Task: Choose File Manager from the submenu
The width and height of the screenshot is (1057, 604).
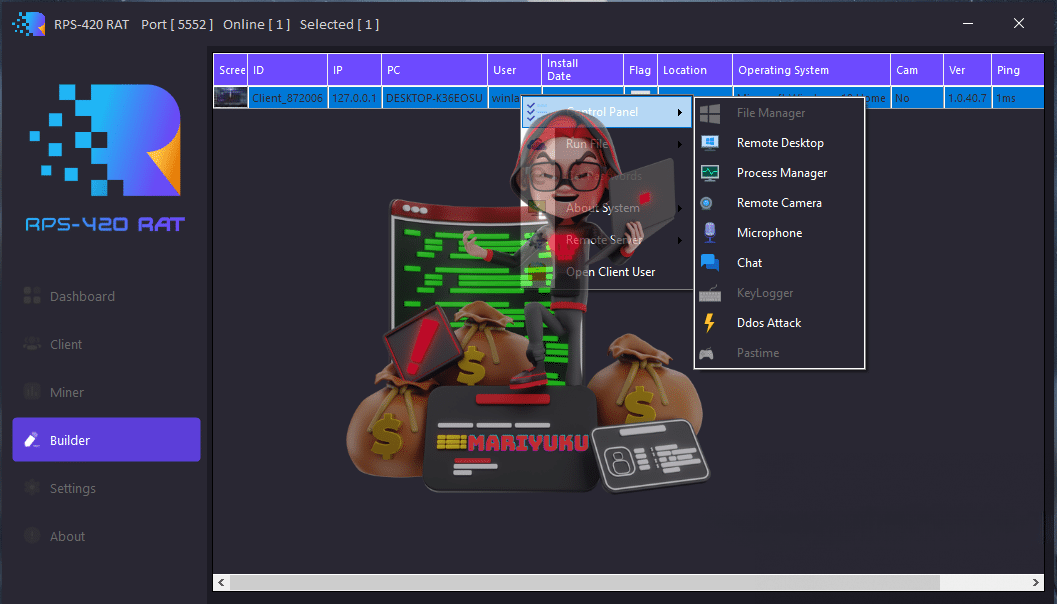Action: (x=770, y=113)
